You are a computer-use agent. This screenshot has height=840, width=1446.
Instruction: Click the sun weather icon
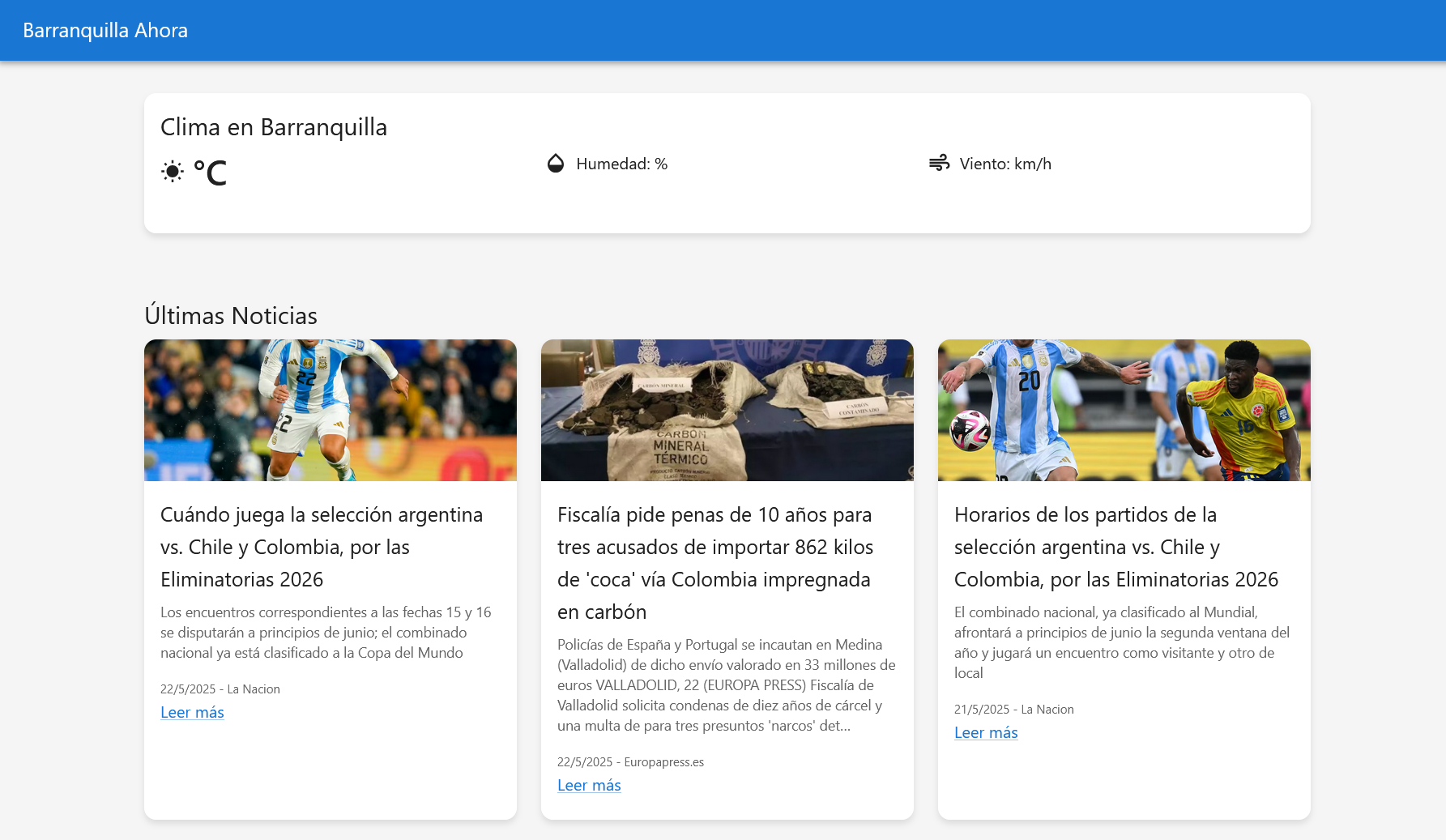172,172
